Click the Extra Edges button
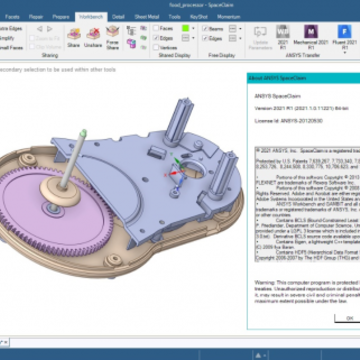Screen dimensions: 360x360 click(11, 29)
